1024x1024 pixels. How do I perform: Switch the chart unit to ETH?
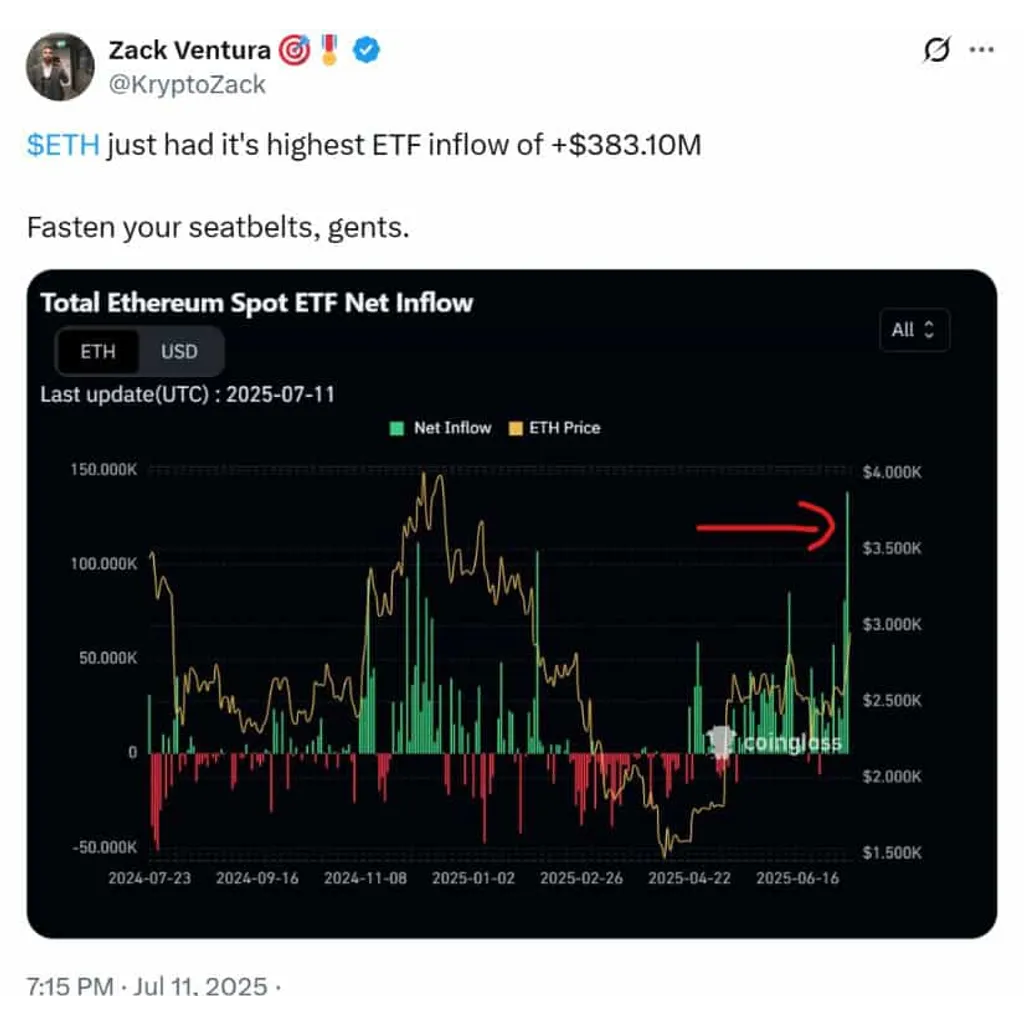[98, 352]
